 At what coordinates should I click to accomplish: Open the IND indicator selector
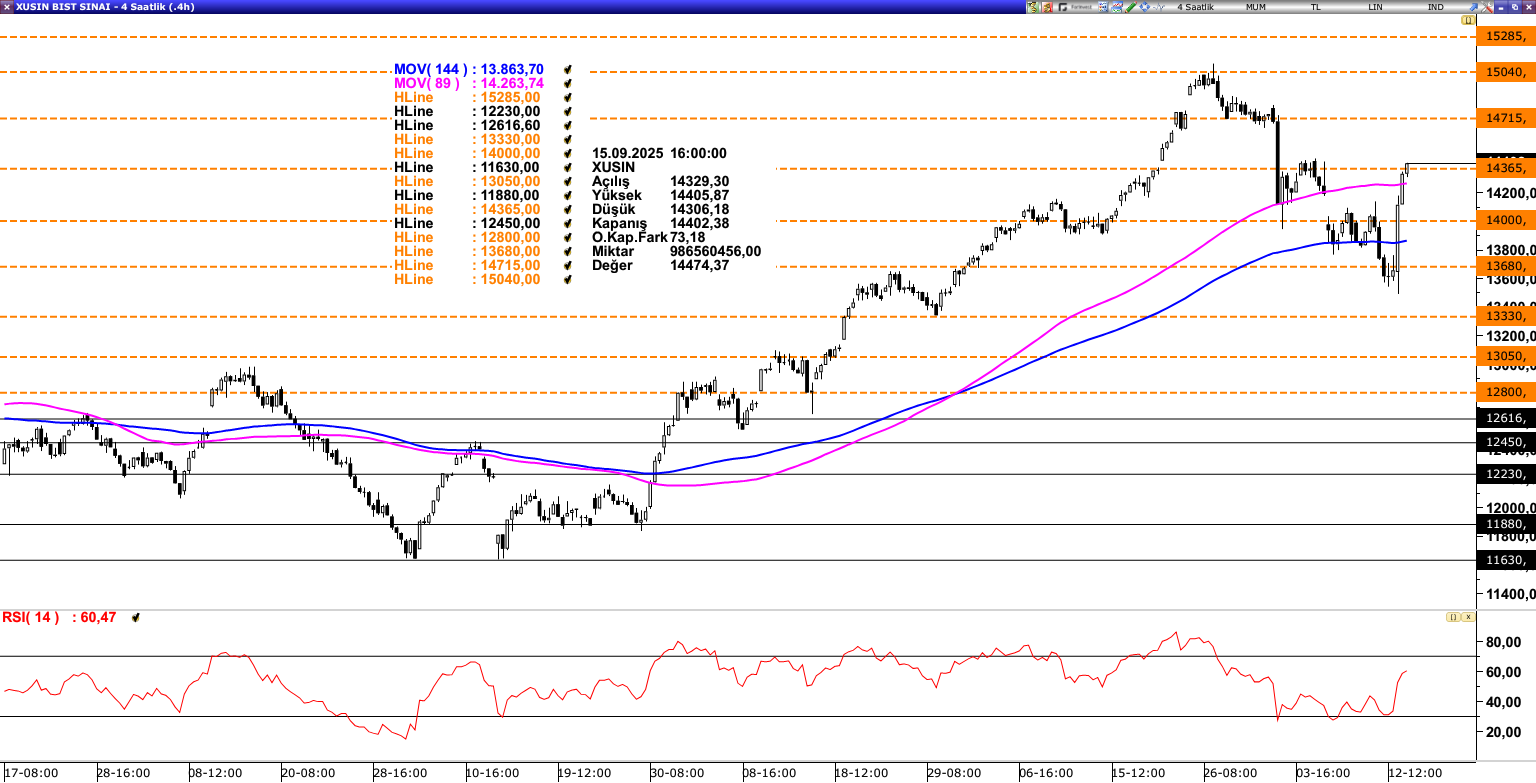click(x=1435, y=7)
